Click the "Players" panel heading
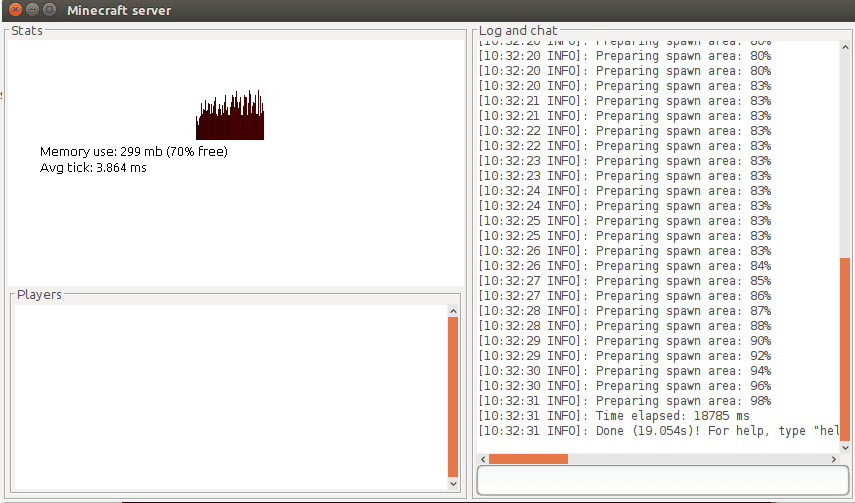The image size is (855, 503). click(x=39, y=295)
